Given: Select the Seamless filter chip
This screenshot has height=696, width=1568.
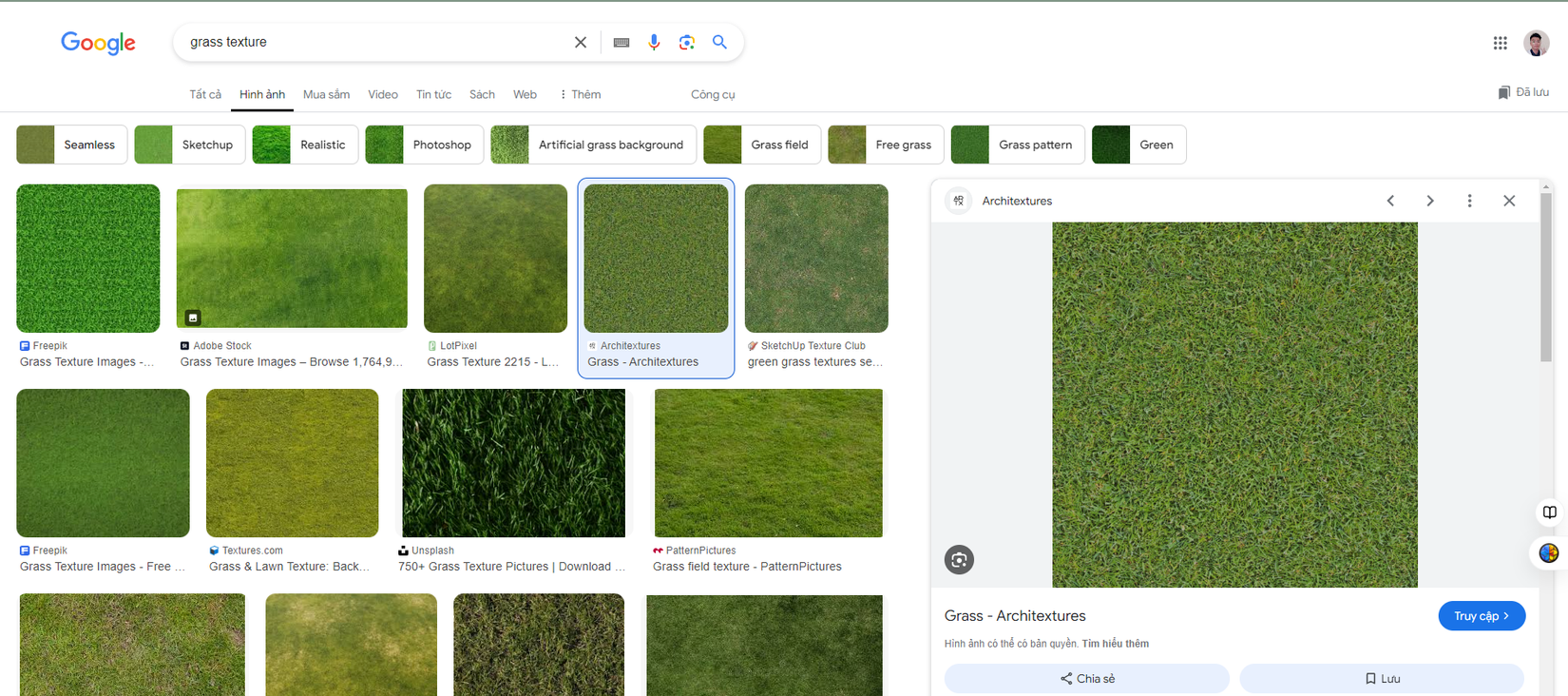Looking at the screenshot, I should point(71,145).
